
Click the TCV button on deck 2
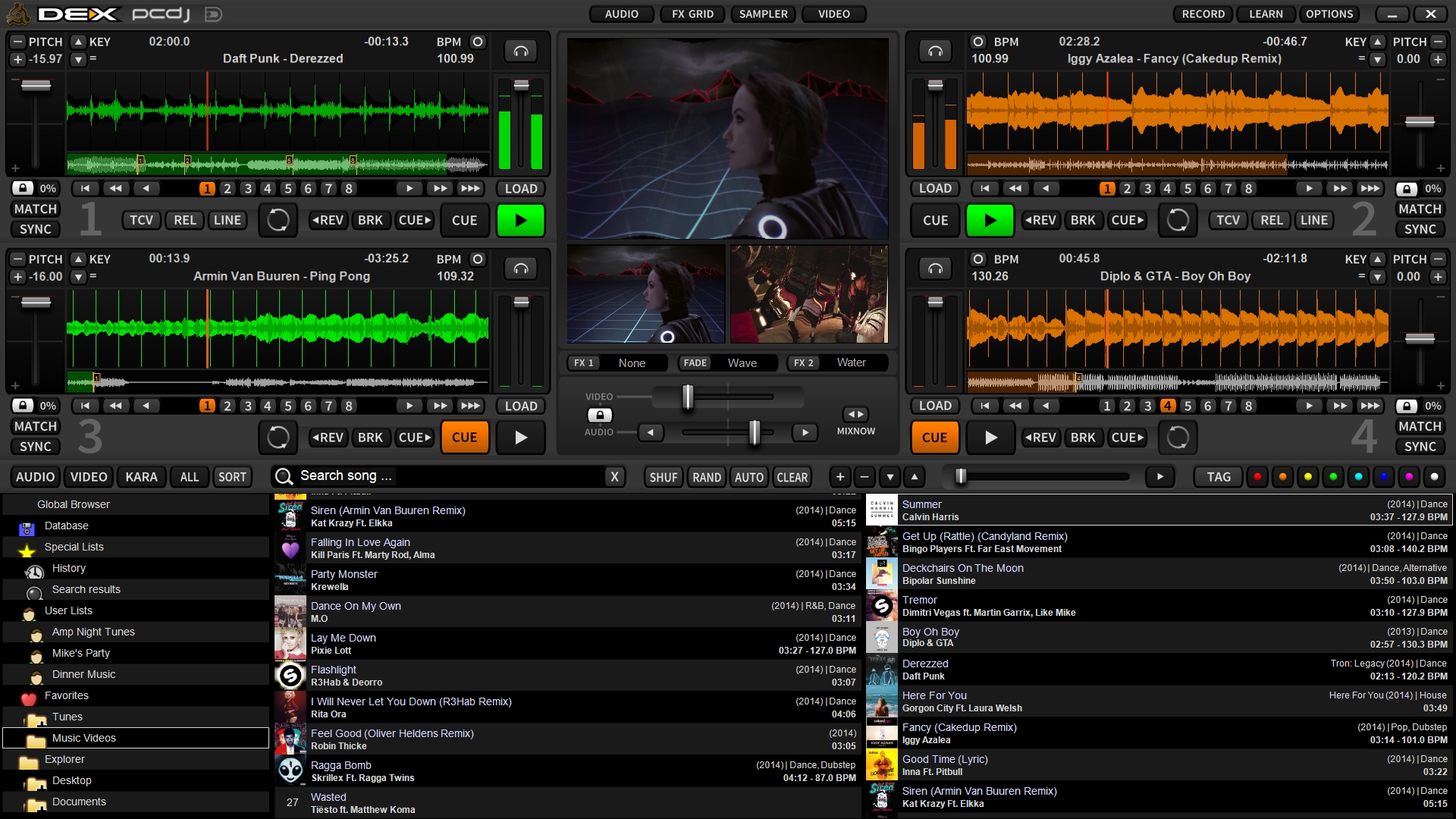click(1224, 220)
